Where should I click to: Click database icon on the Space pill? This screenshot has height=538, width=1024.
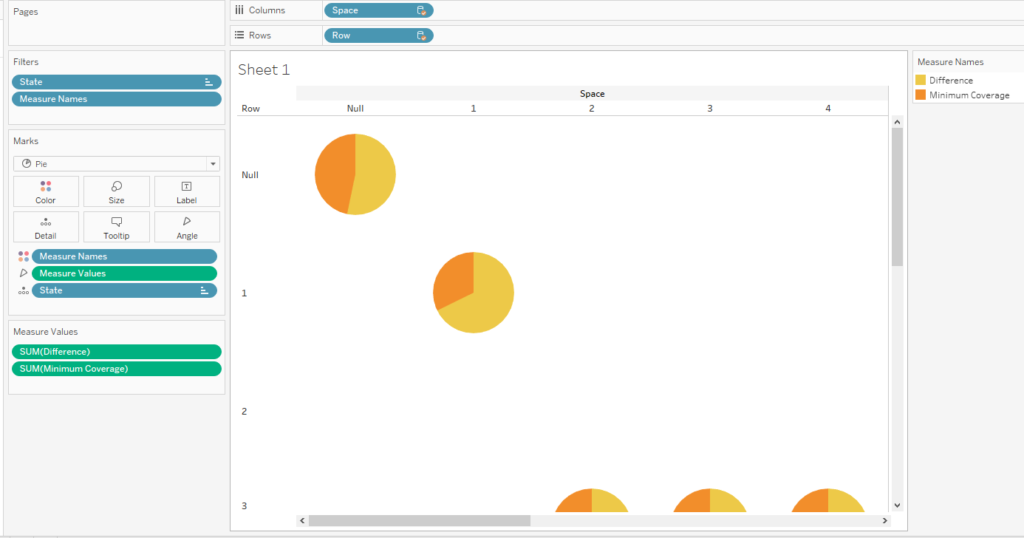(x=421, y=10)
